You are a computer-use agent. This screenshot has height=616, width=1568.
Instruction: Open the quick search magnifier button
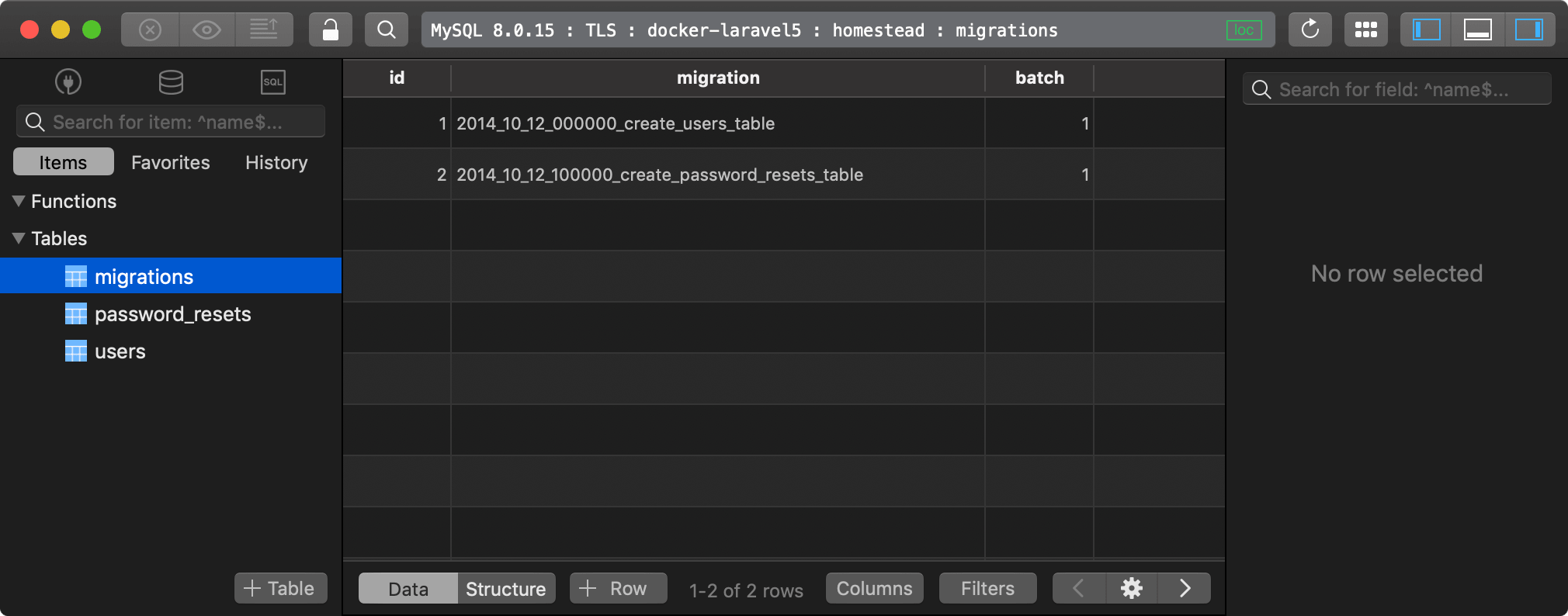387,30
